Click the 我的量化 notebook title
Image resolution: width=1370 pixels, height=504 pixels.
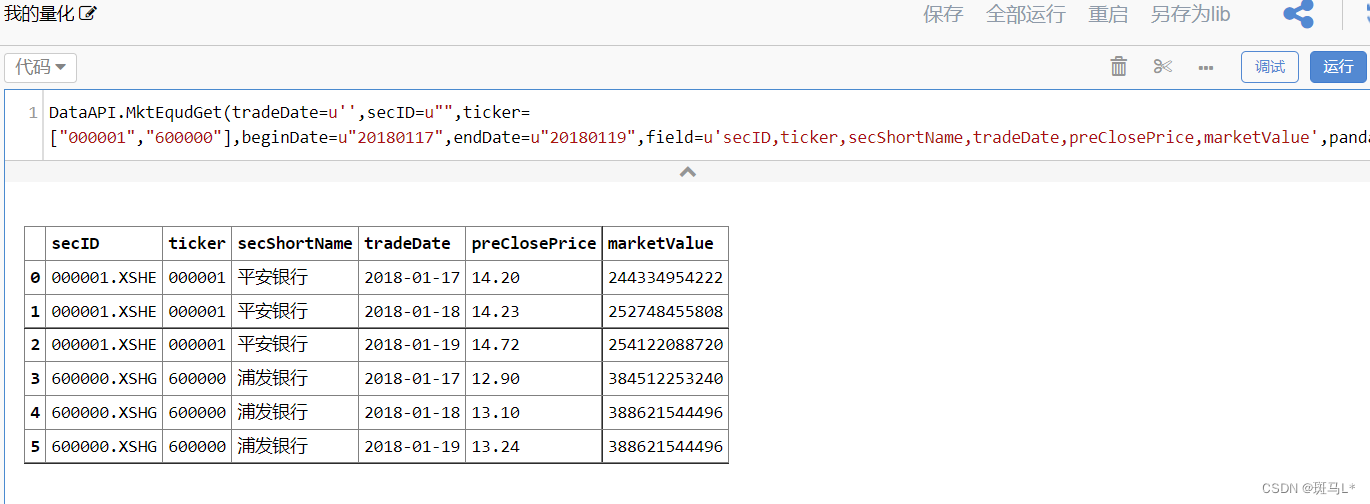click(x=40, y=14)
